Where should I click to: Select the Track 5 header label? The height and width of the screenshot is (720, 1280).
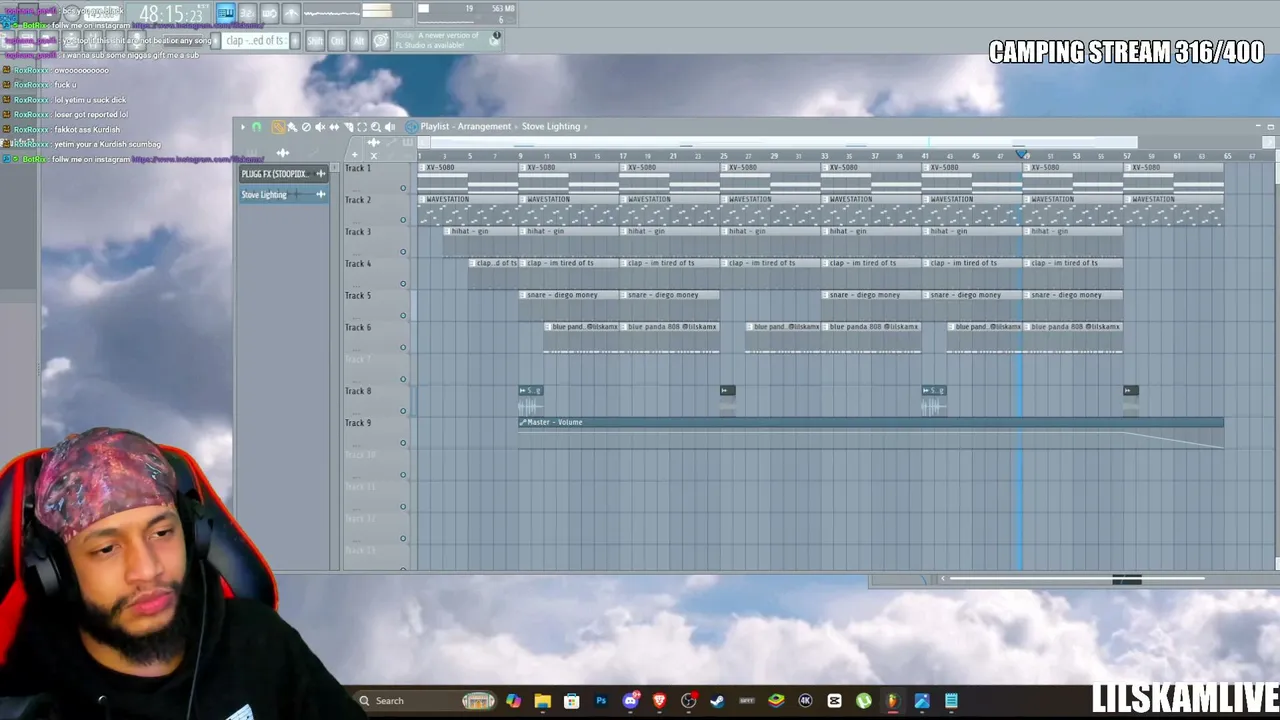tap(358, 296)
